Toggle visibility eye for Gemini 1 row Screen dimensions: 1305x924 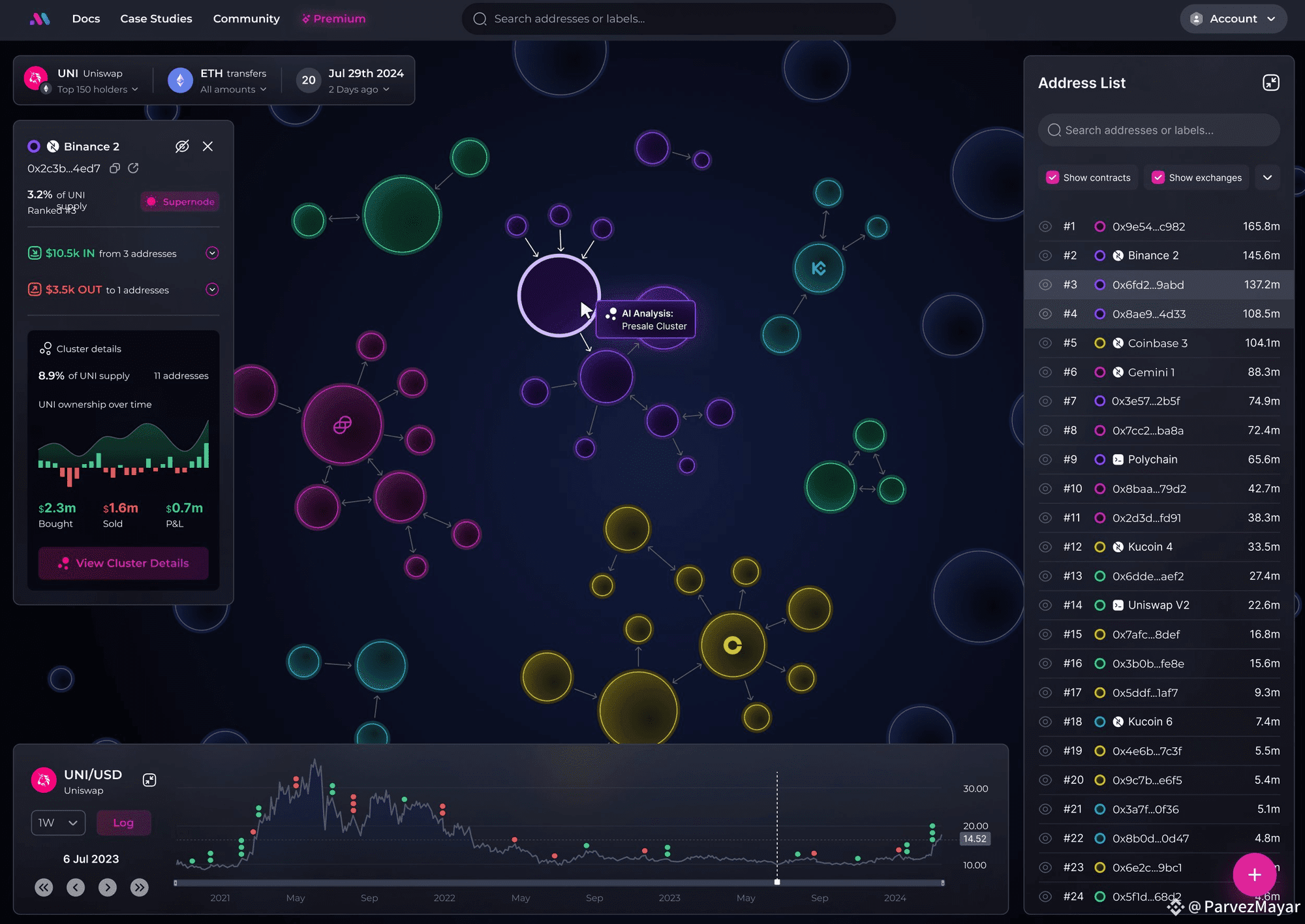point(1045,372)
